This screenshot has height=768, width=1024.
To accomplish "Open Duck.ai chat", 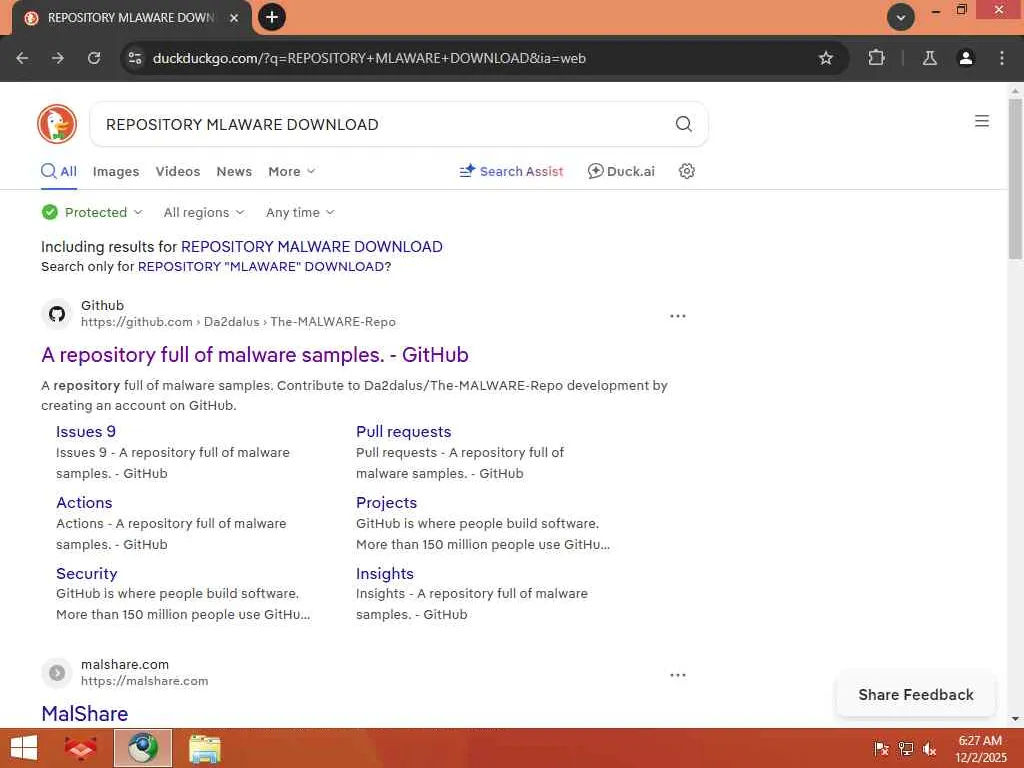I will pyautogui.click(x=621, y=171).
